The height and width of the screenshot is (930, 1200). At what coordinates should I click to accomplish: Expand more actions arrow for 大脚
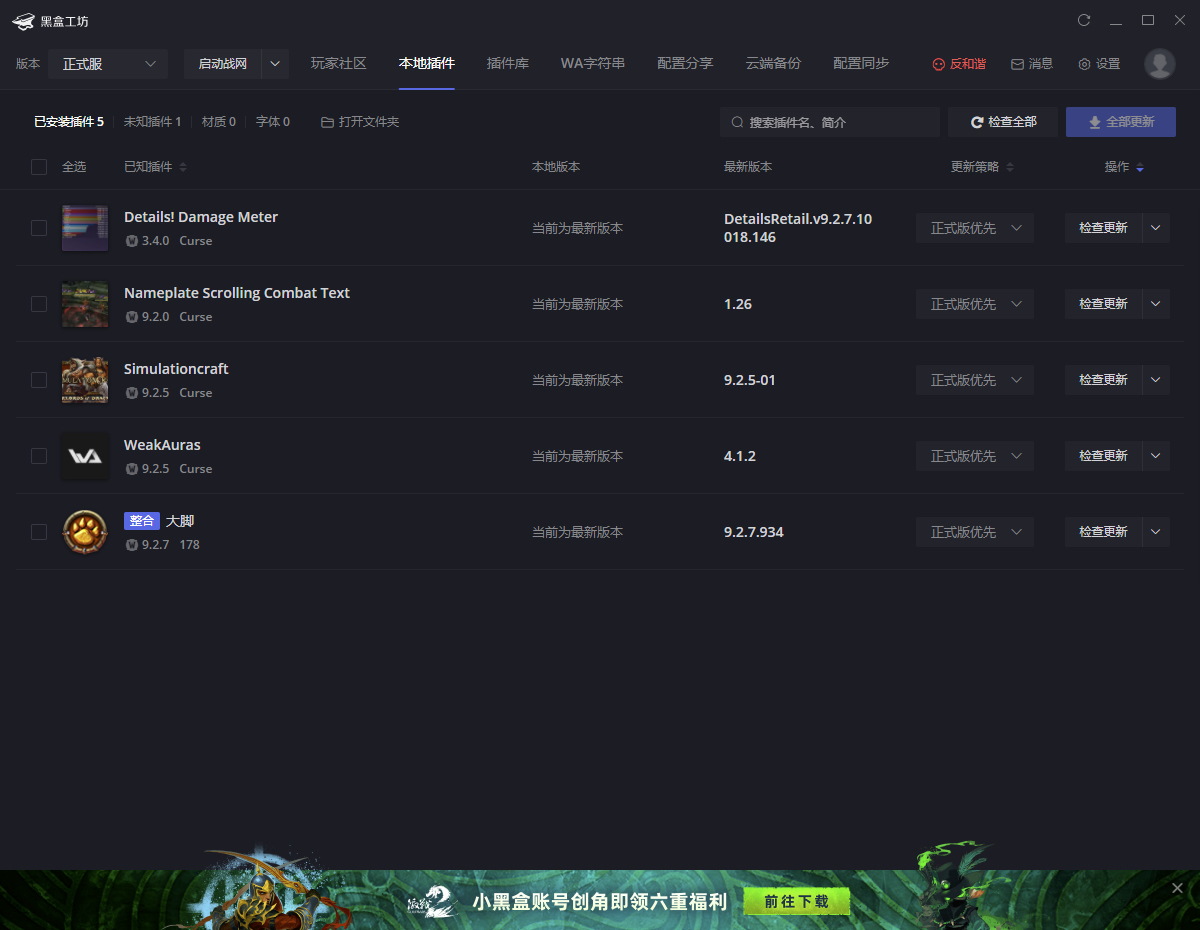1156,532
